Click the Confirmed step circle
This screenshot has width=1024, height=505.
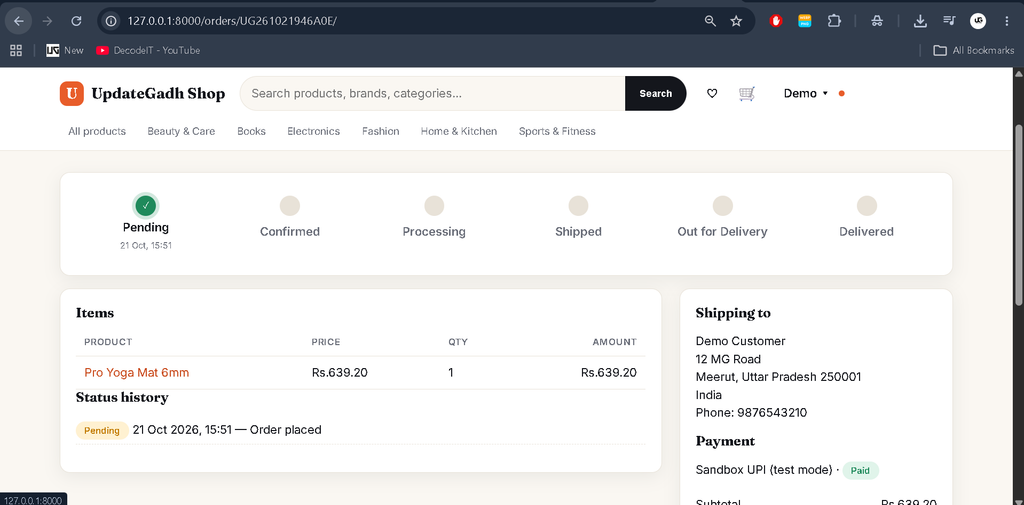point(290,206)
